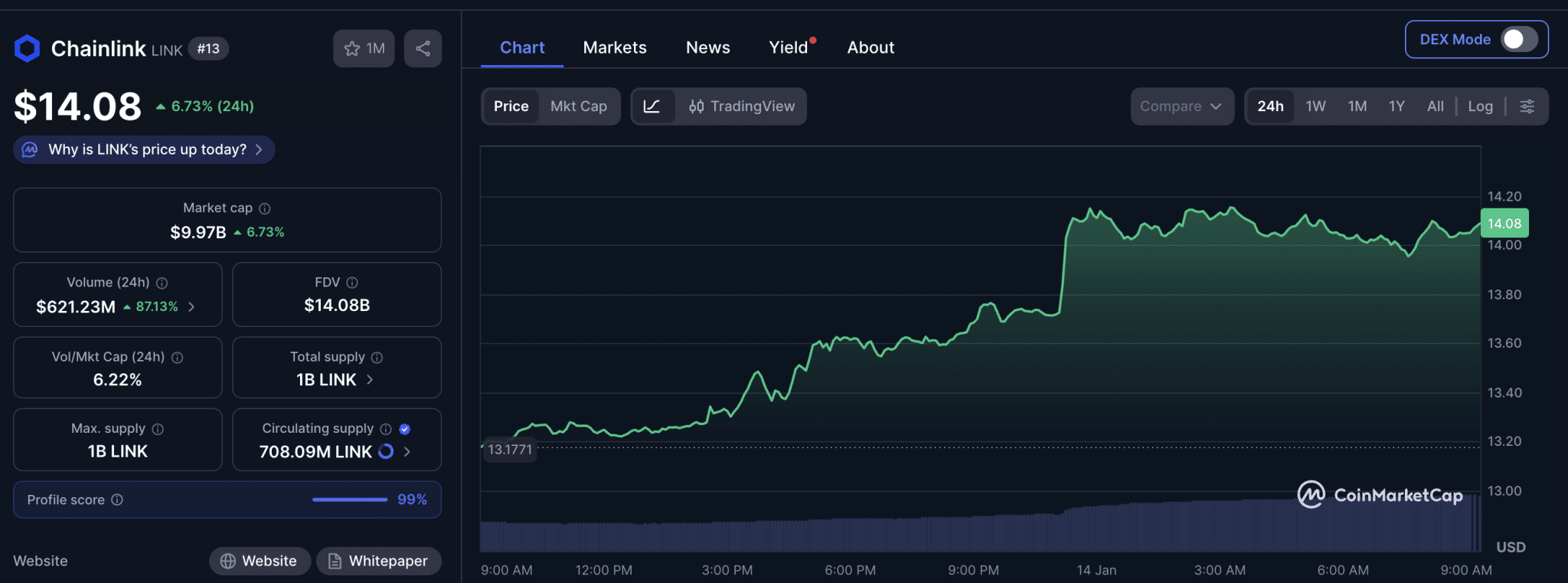Screen dimensions: 1568x583
Task: Enable Log scale on chart
Action: [1480, 106]
